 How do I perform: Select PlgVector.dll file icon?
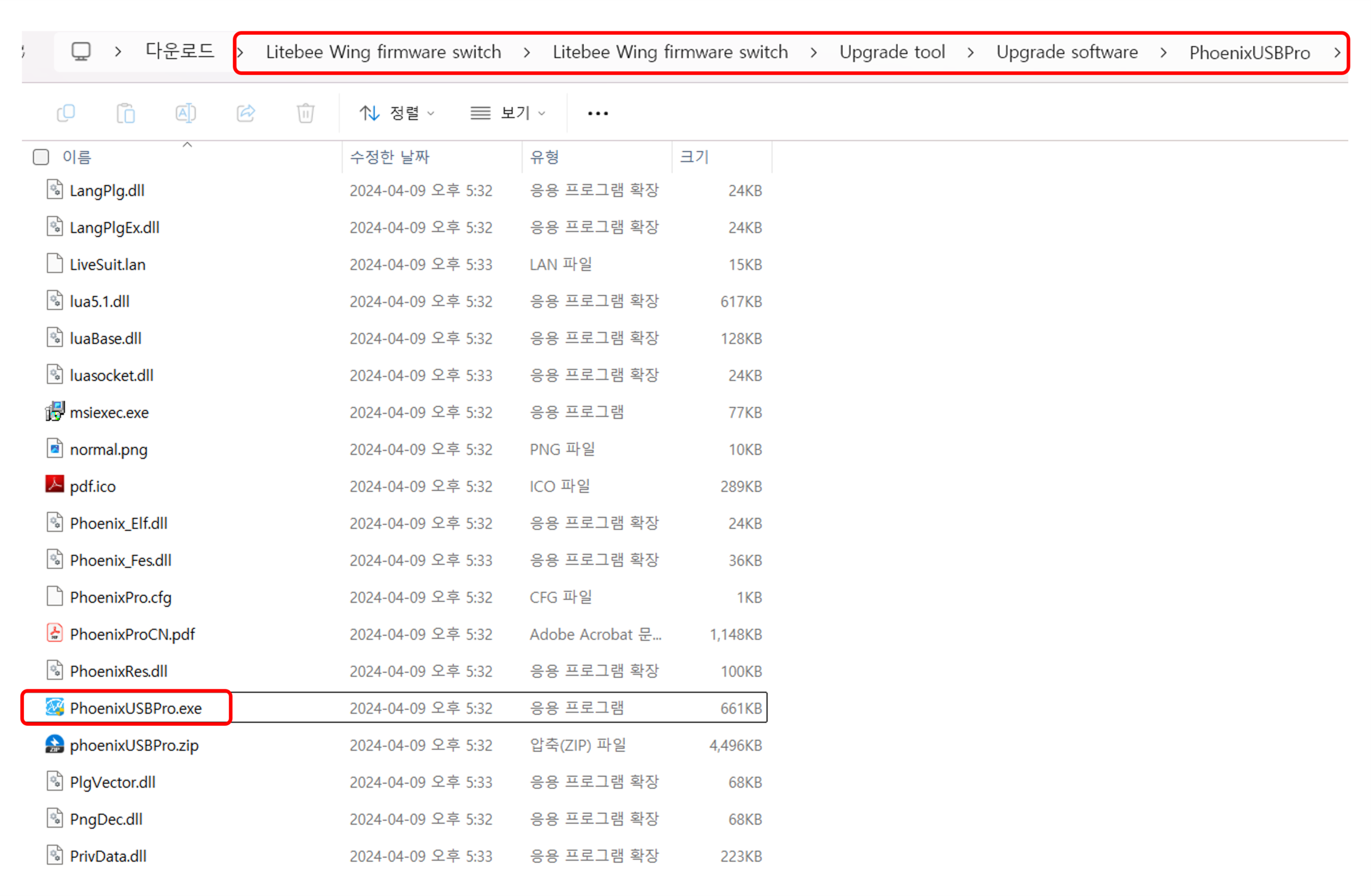tap(55, 781)
